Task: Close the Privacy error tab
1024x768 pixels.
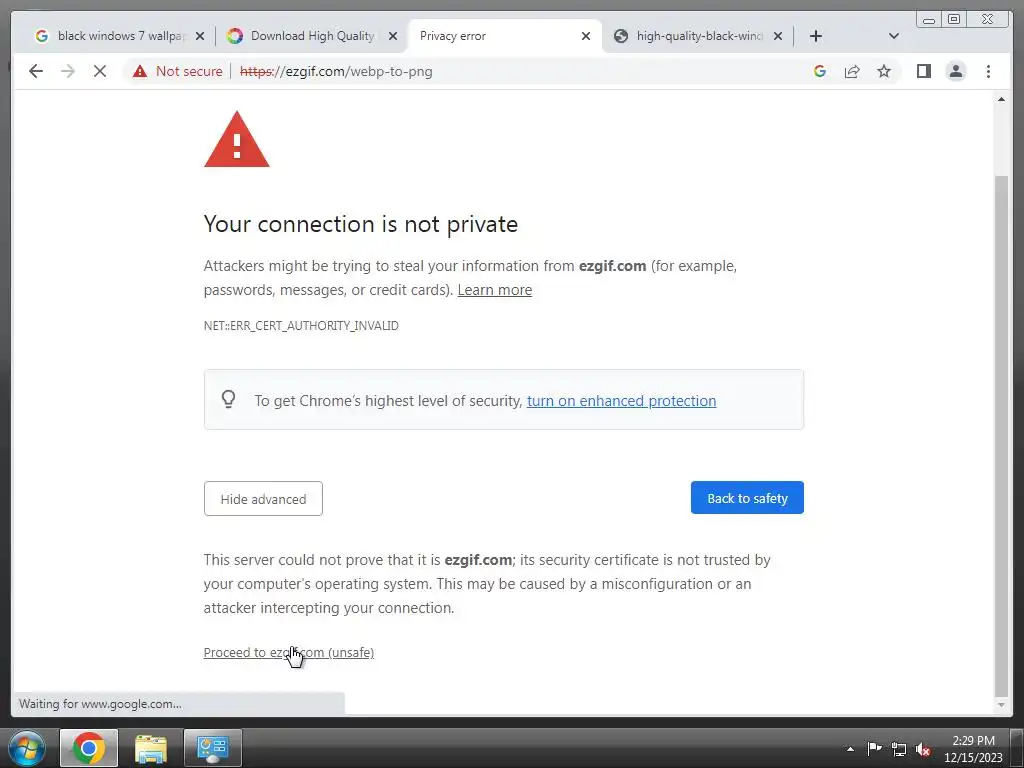Action: click(x=586, y=36)
